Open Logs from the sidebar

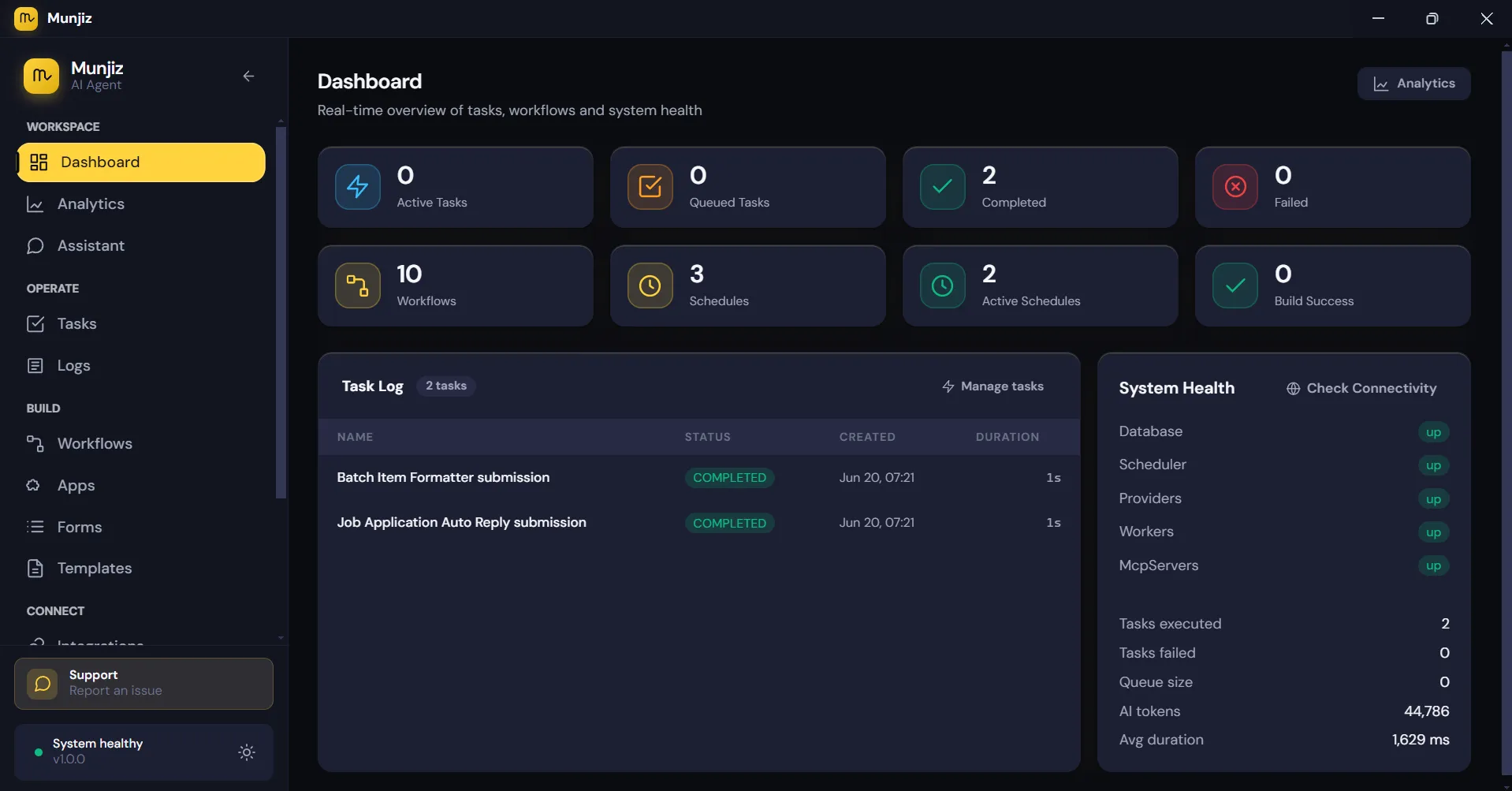(x=141, y=366)
